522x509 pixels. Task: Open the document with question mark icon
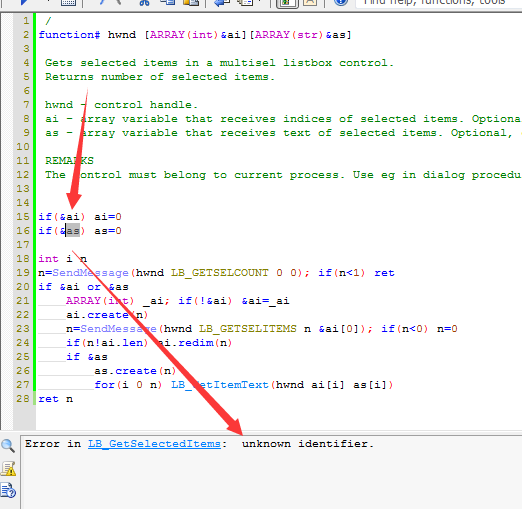point(8,491)
